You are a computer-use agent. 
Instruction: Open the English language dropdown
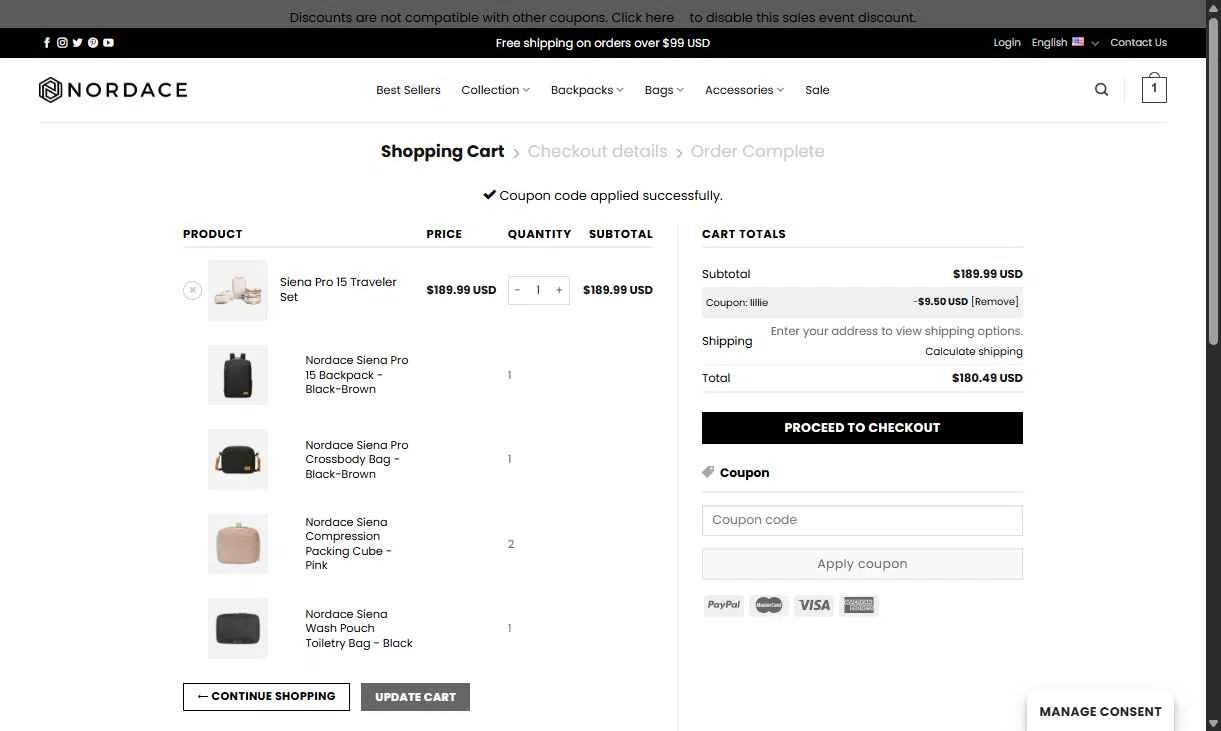[1065, 43]
